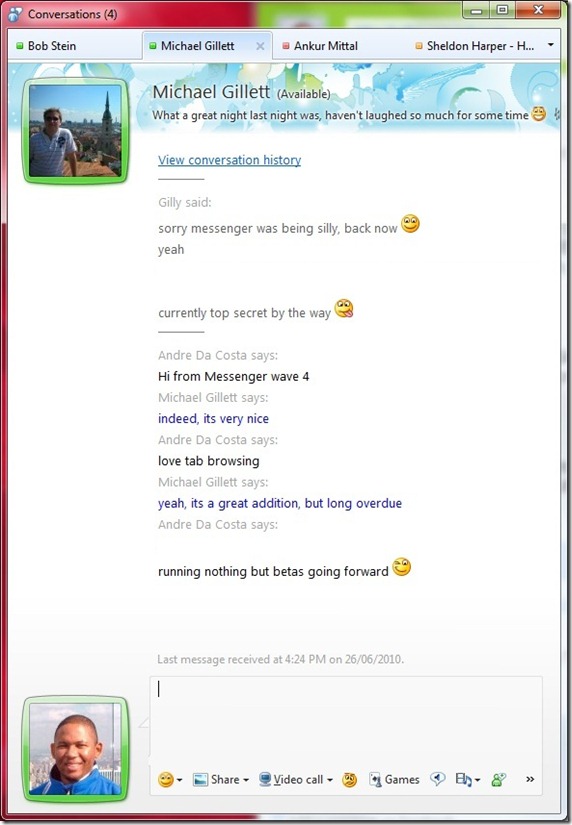Image resolution: width=572 pixels, height=825 pixels.
Task: Send a wink using the wink icon
Action: tap(349, 779)
